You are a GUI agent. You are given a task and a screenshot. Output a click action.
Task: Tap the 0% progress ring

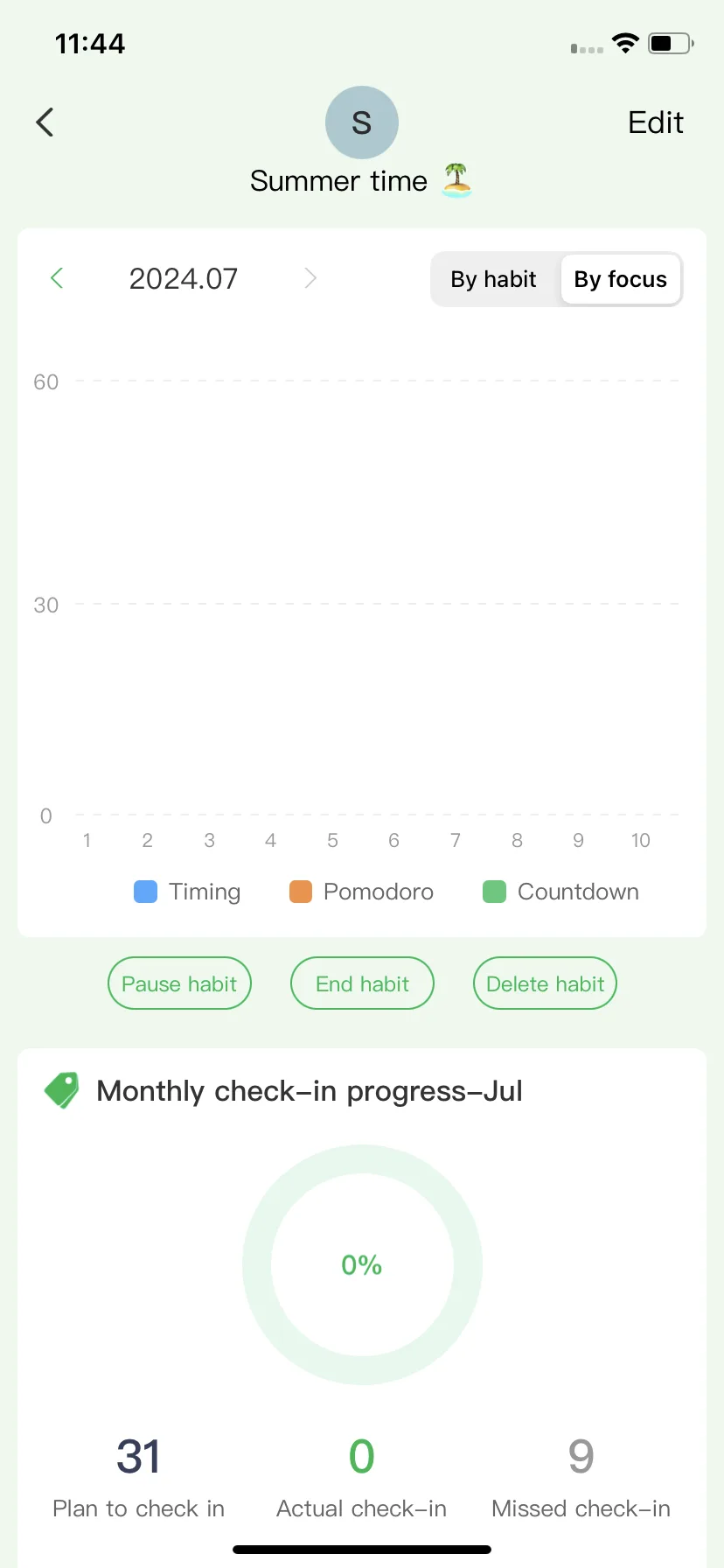362,1264
